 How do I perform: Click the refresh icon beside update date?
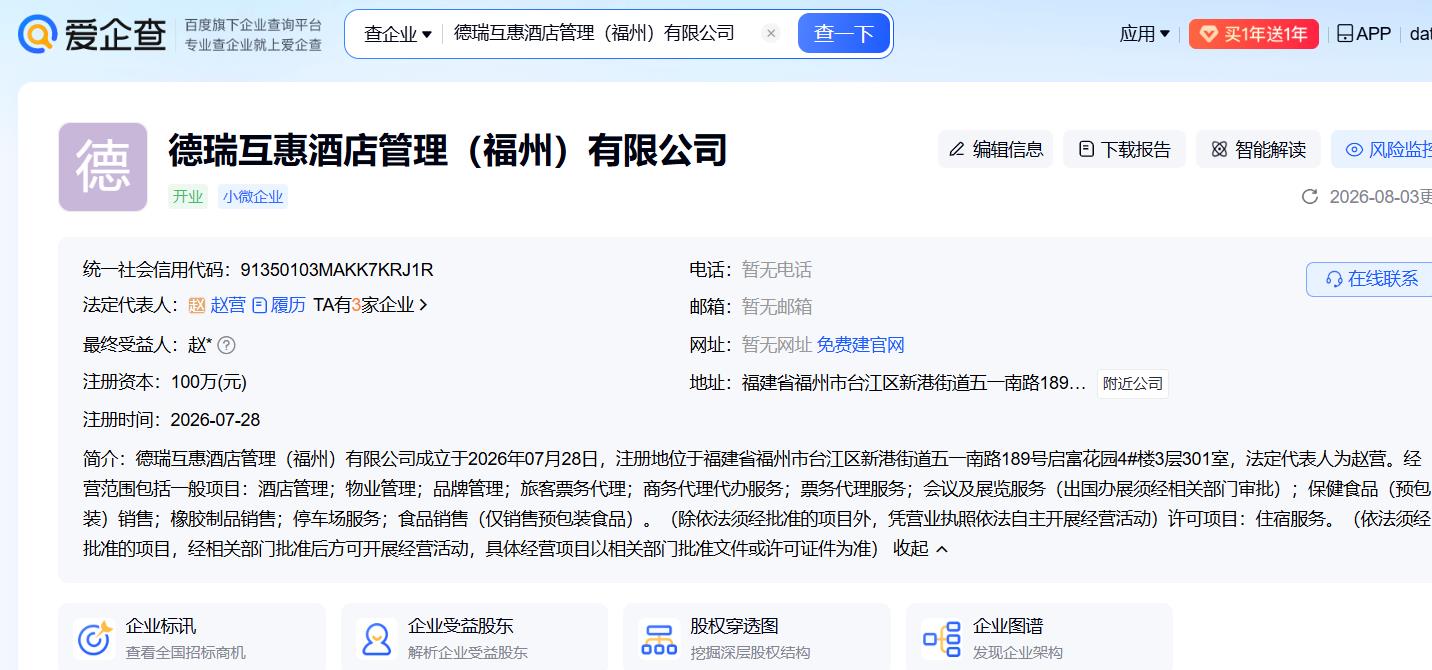(x=1309, y=196)
